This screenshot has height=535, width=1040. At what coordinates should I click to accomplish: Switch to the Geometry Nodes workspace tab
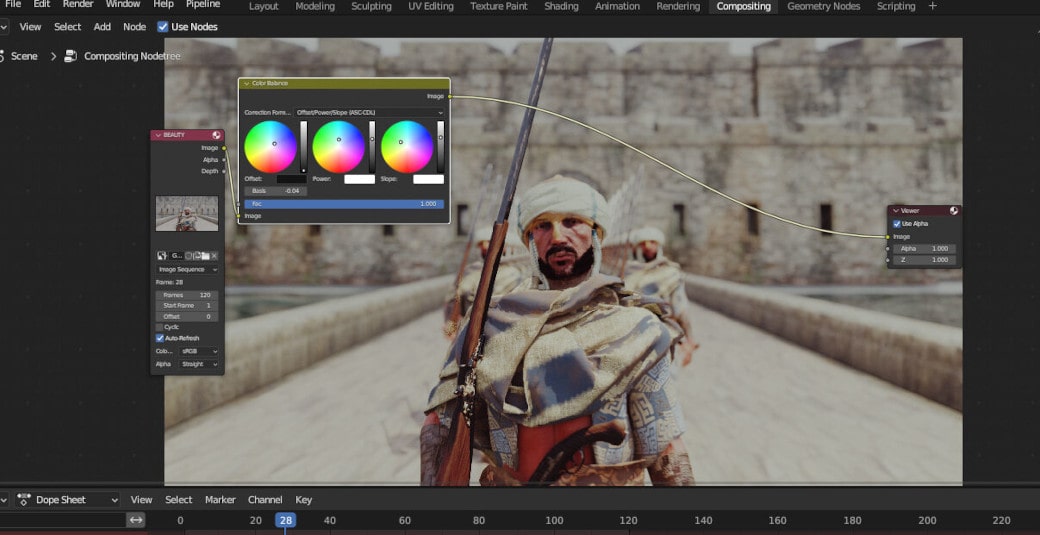pos(823,6)
